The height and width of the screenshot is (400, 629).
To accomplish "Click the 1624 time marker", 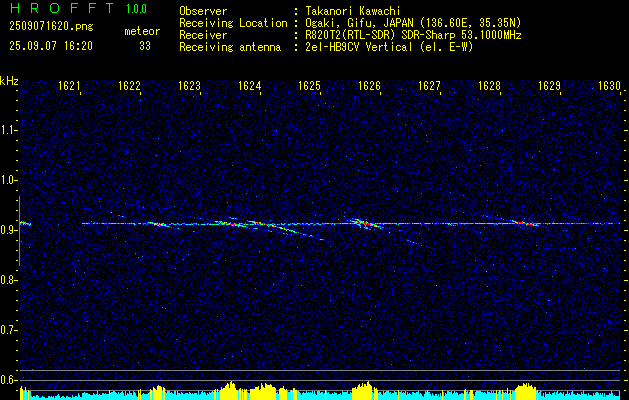I will (250, 86).
